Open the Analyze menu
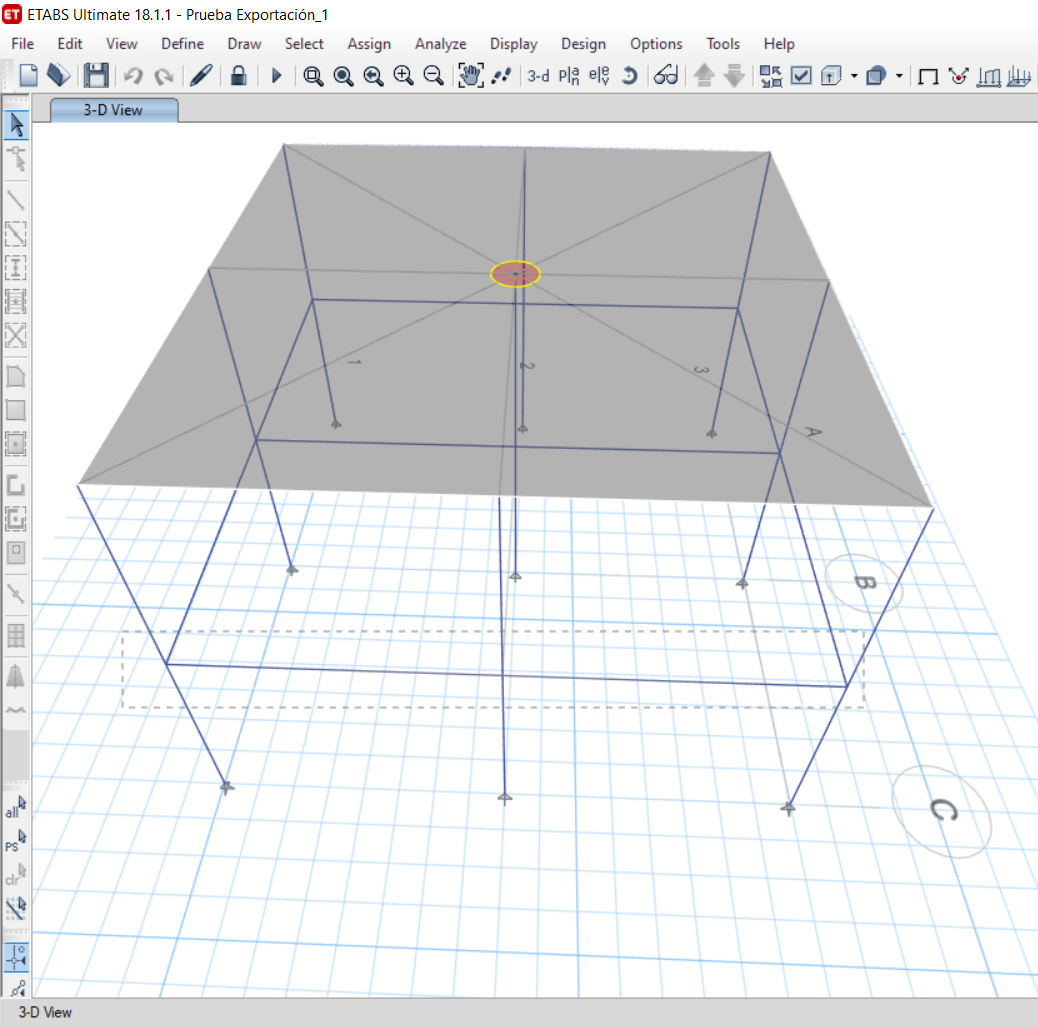 pos(440,44)
